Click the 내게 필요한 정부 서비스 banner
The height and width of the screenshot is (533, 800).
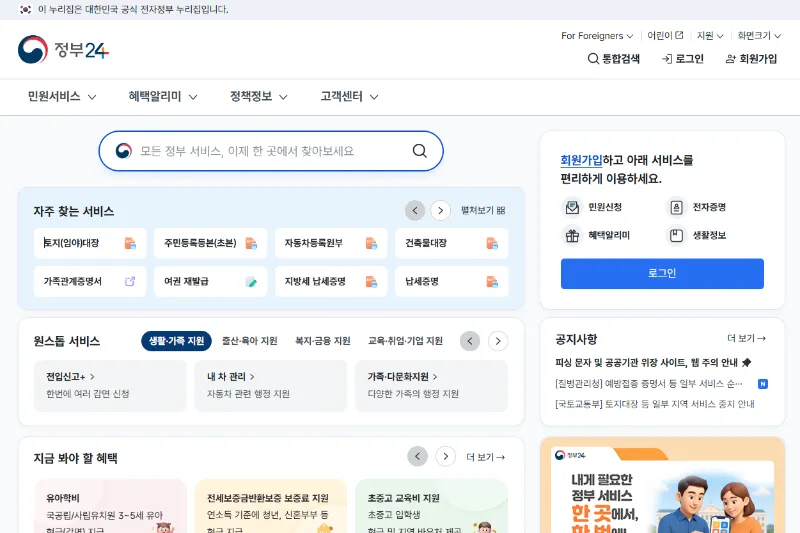point(662,485)
